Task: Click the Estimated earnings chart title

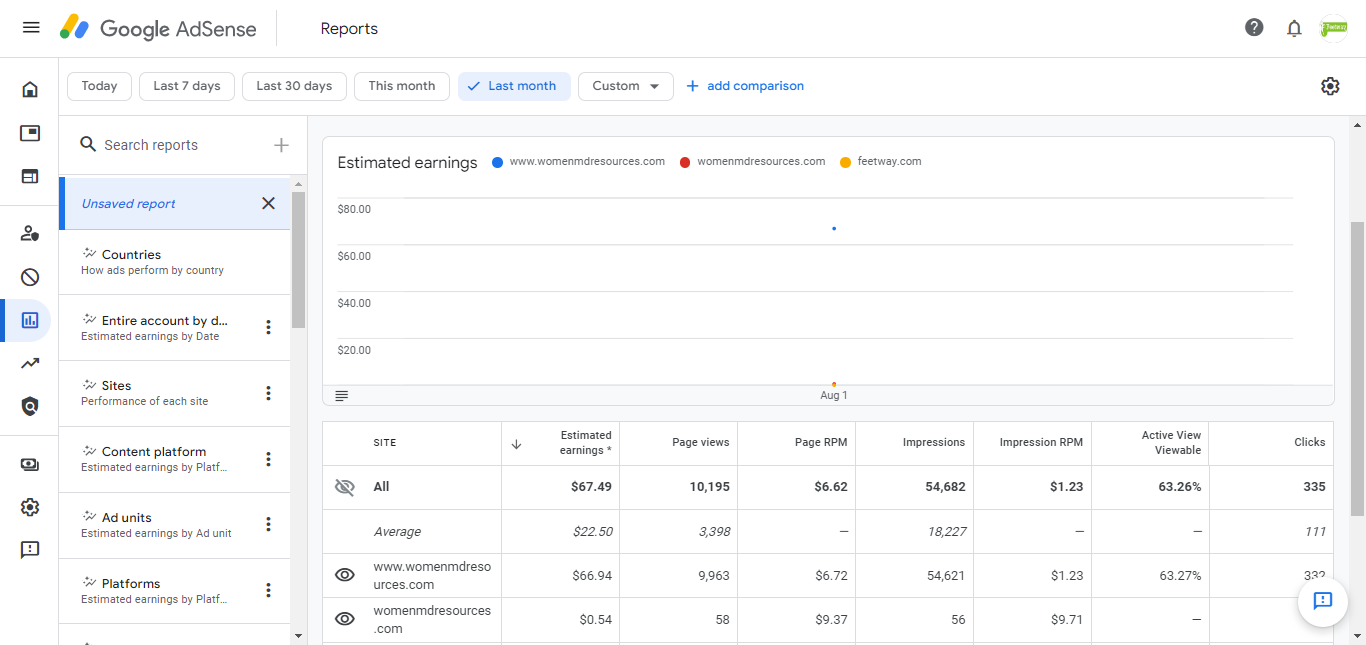Action: point(408,162)
